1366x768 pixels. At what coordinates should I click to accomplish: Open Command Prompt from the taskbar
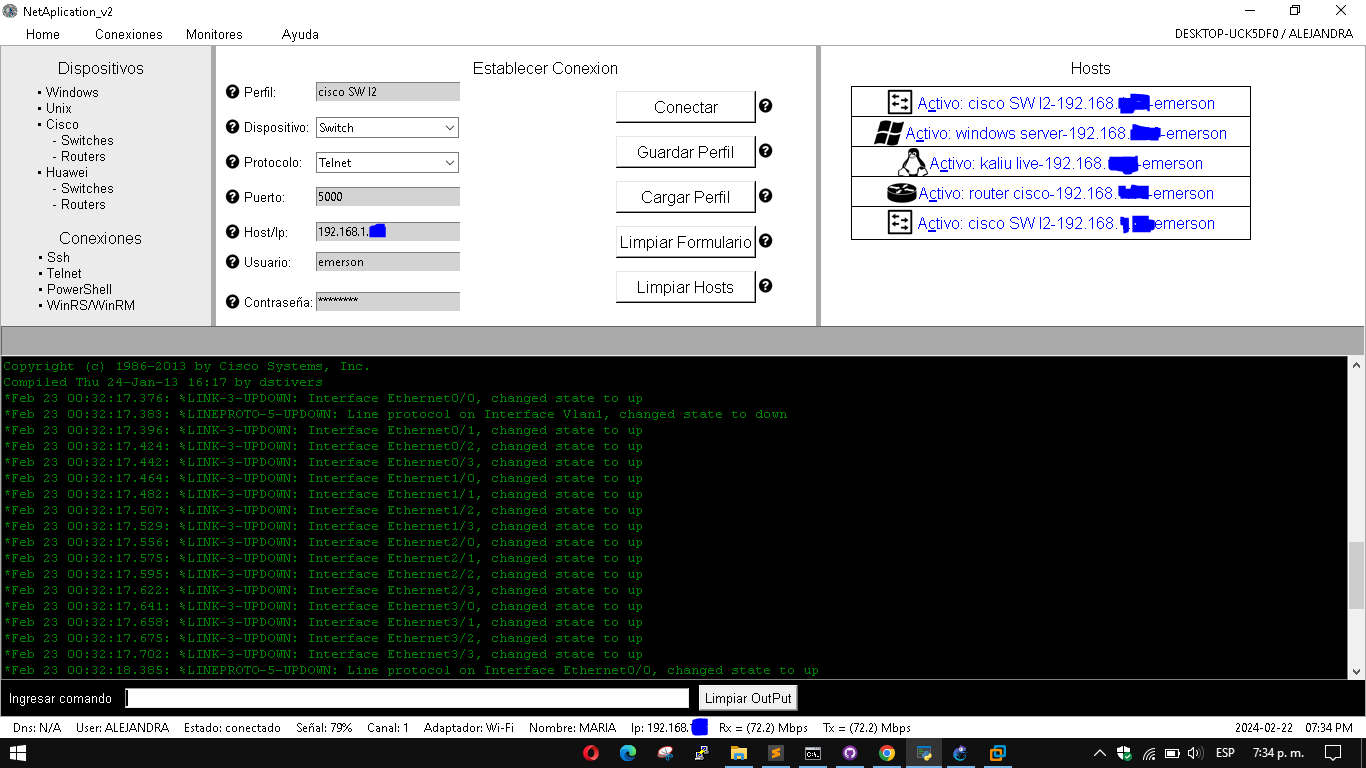tap(813, 753)
